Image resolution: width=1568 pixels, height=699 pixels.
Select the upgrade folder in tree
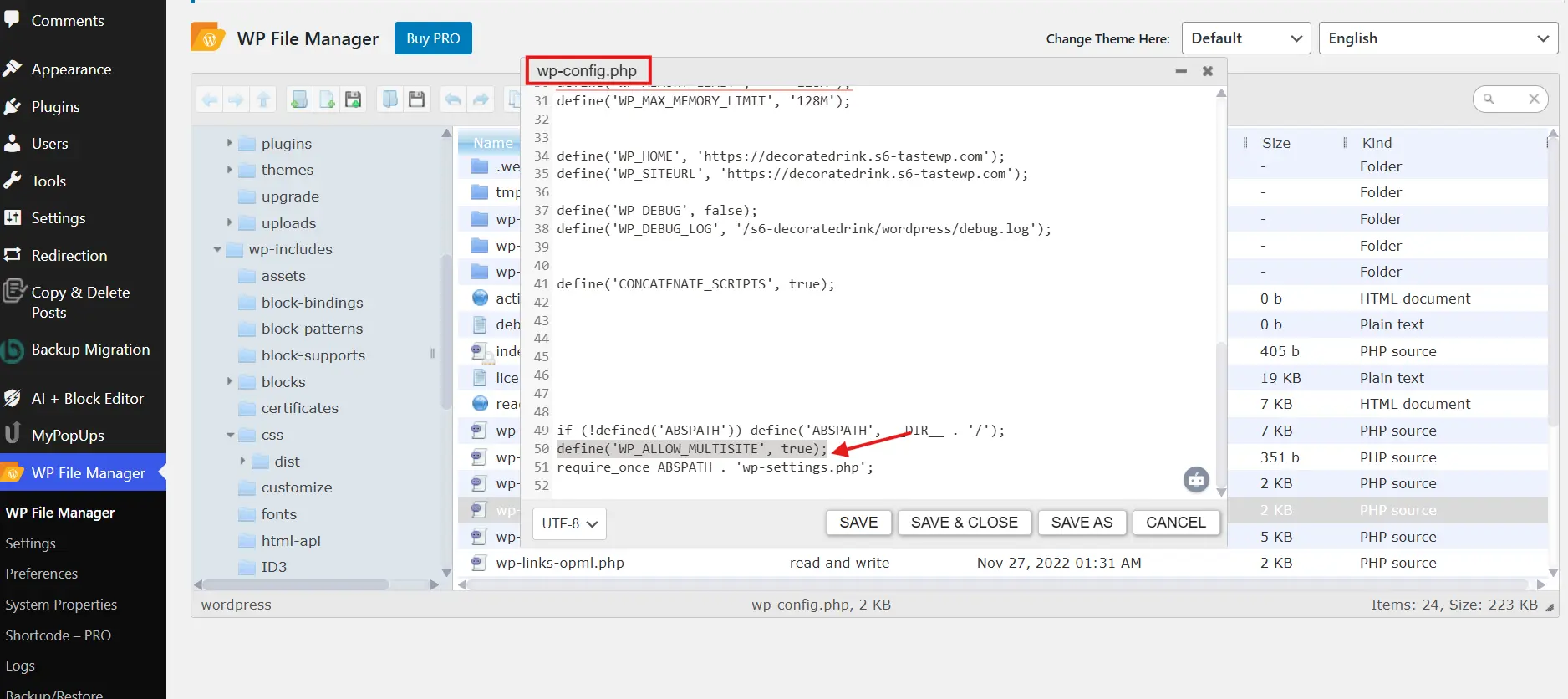290,196
